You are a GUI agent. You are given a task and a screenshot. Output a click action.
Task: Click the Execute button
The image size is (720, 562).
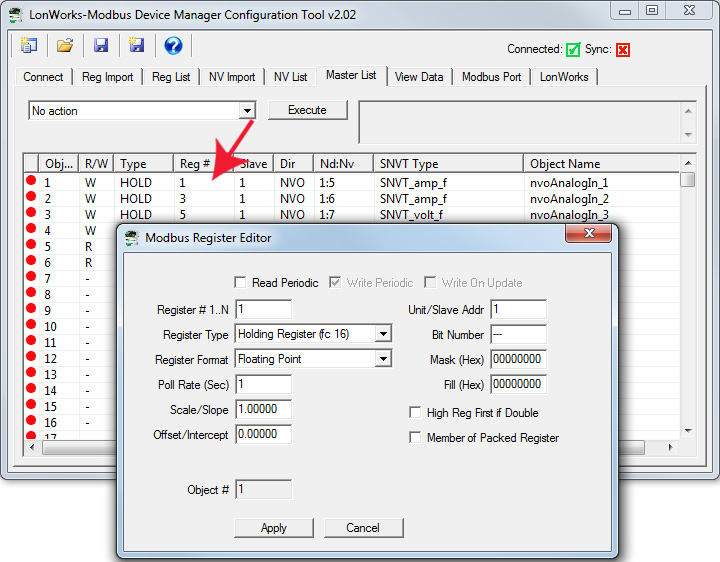pyautogui.click(x=307, y=110)
